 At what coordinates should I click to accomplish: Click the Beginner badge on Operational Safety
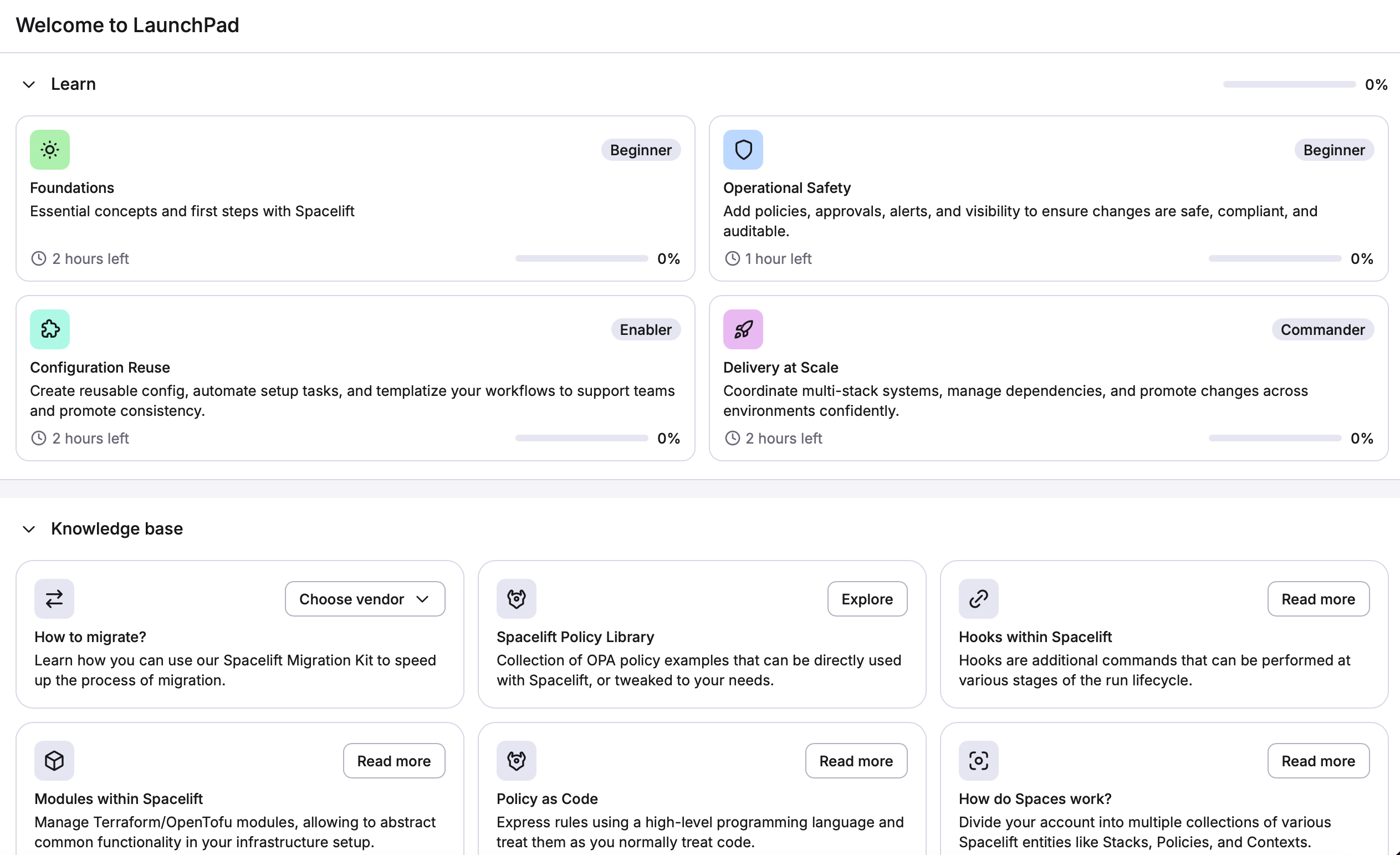[x=1334, y=150]
